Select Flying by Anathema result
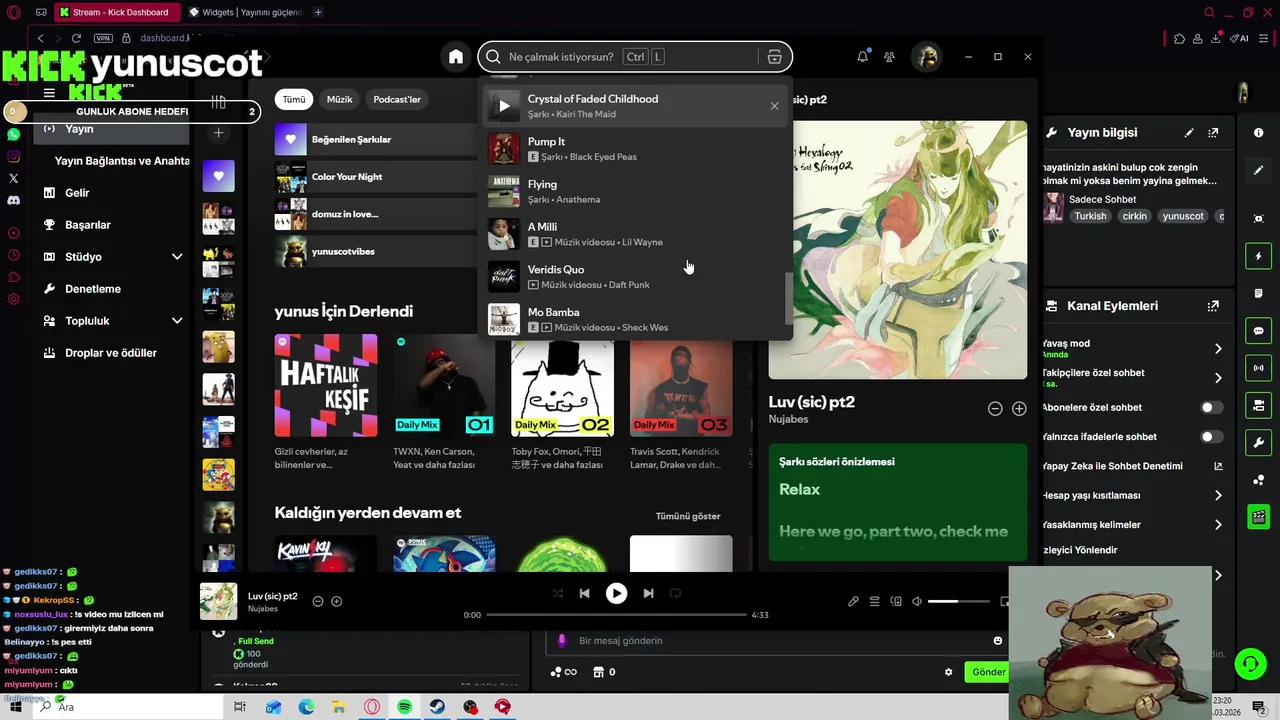This screenshot has width=1280, height=720. pos(635,191)
